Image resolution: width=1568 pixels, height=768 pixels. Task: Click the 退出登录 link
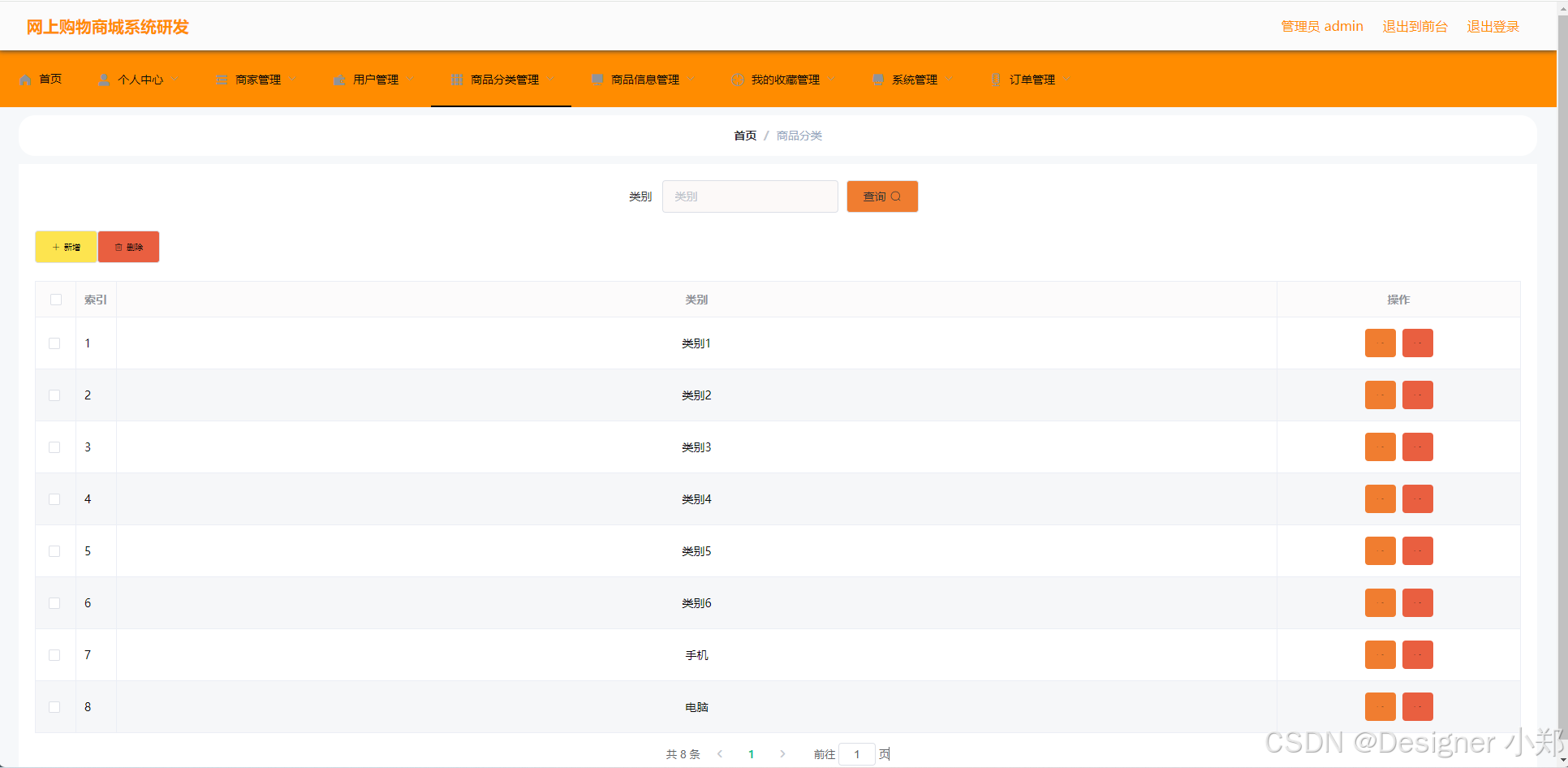click(1493, 27)
